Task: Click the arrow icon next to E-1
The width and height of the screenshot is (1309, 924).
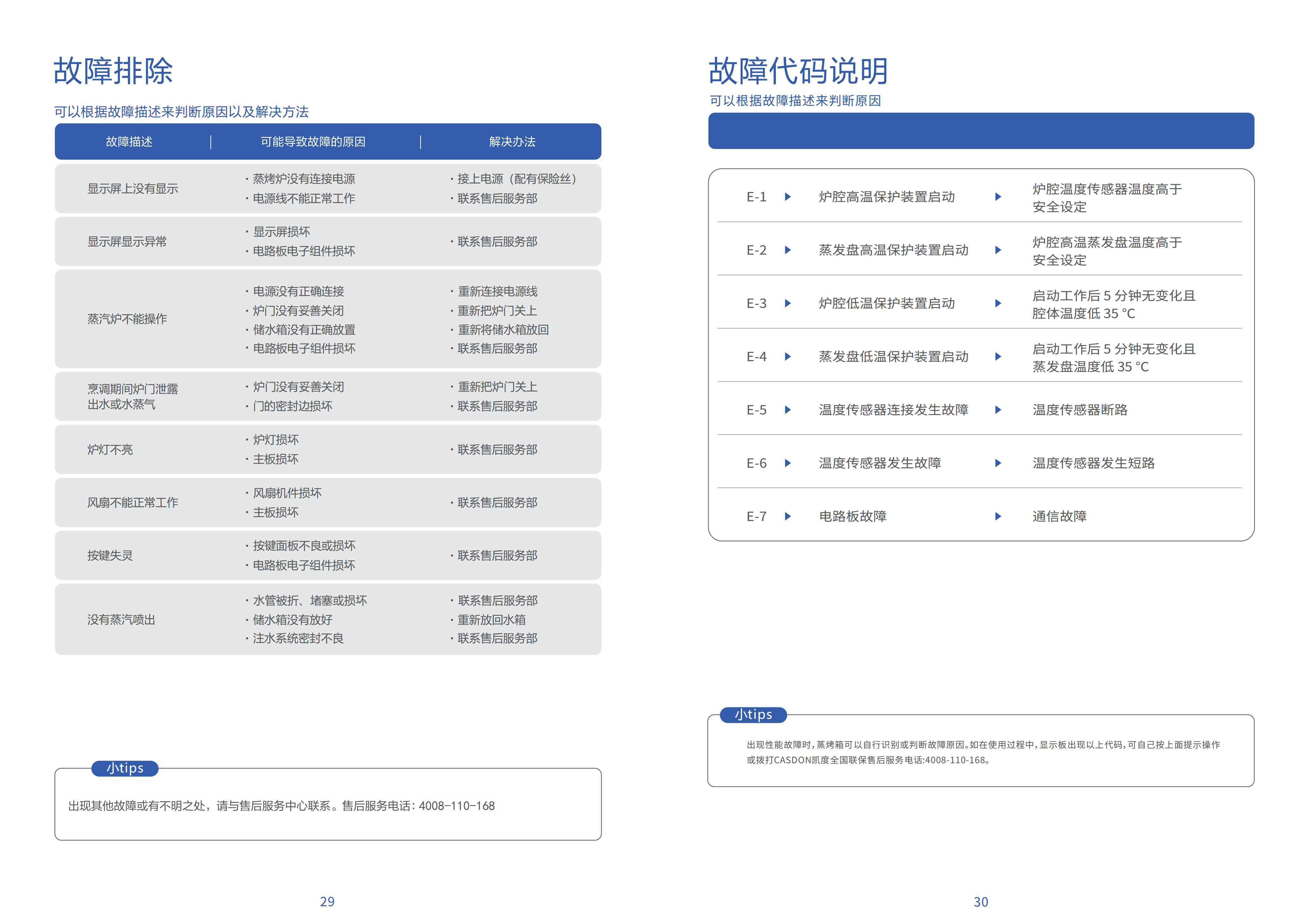Action: coord(787,197)
